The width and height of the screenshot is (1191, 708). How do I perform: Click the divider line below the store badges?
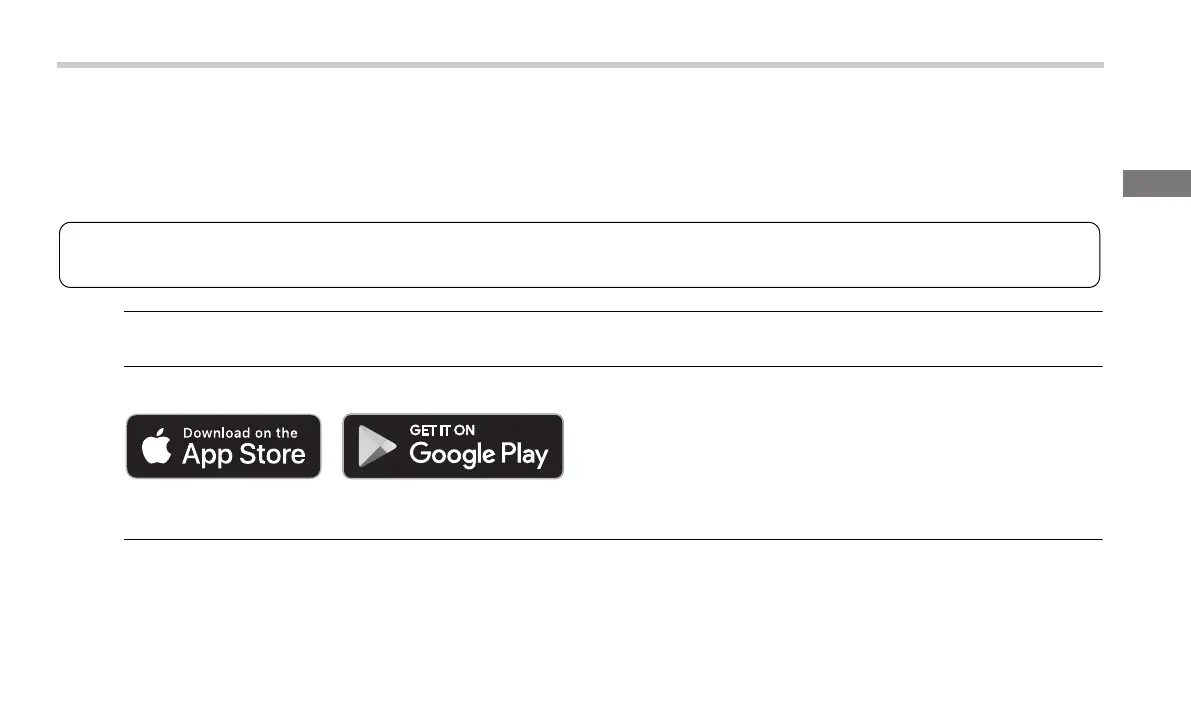612,540
